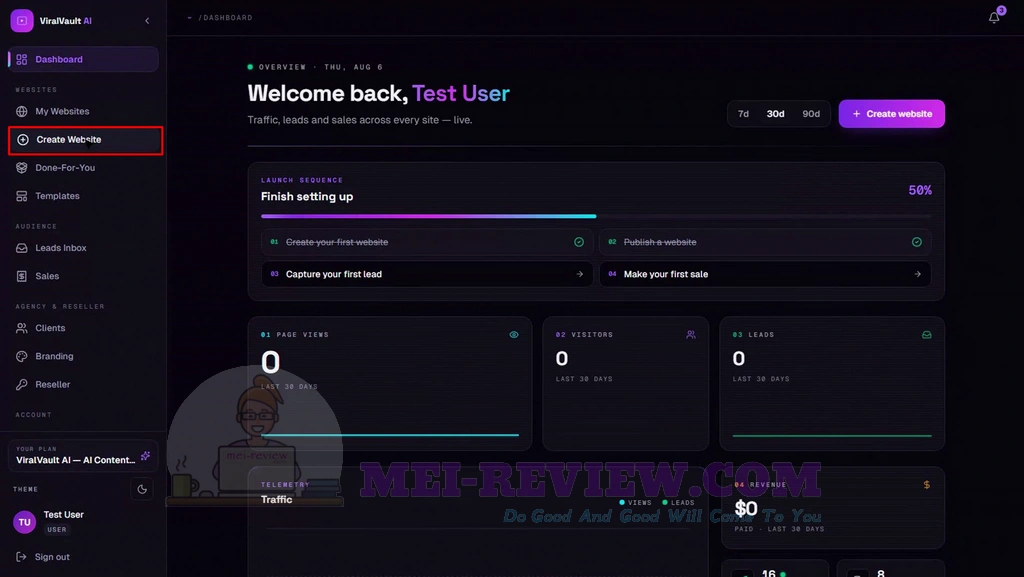1024x577 pixels.
Task: Open the Dashboard sidebar item
Action: tap(83, 59)
